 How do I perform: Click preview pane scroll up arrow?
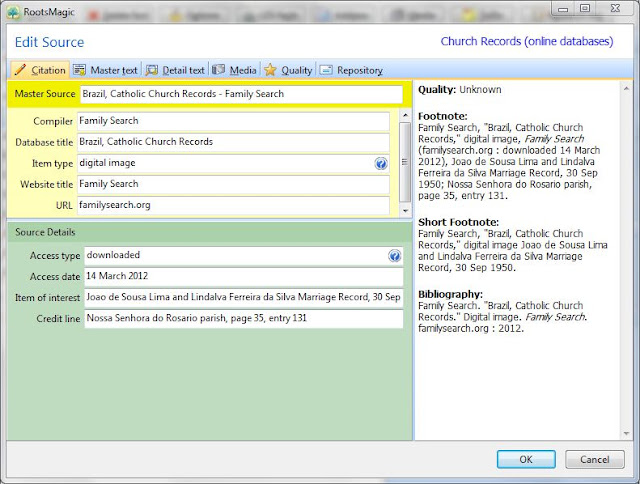(626, 89)
